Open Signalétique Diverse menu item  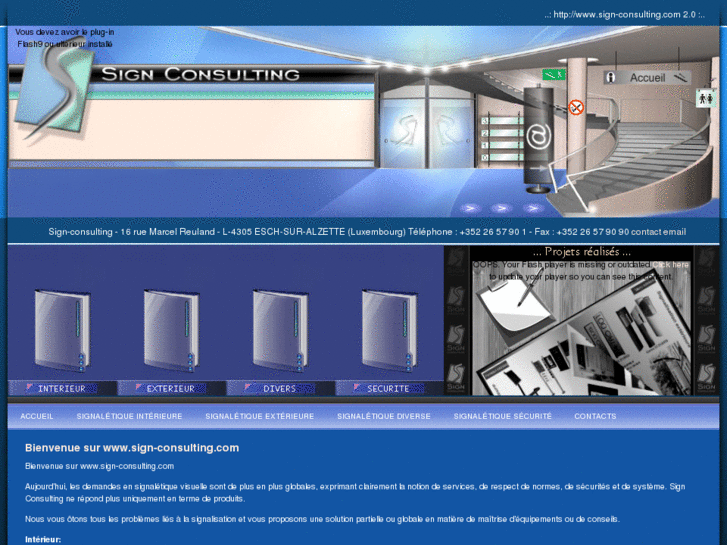coord(384,417)
